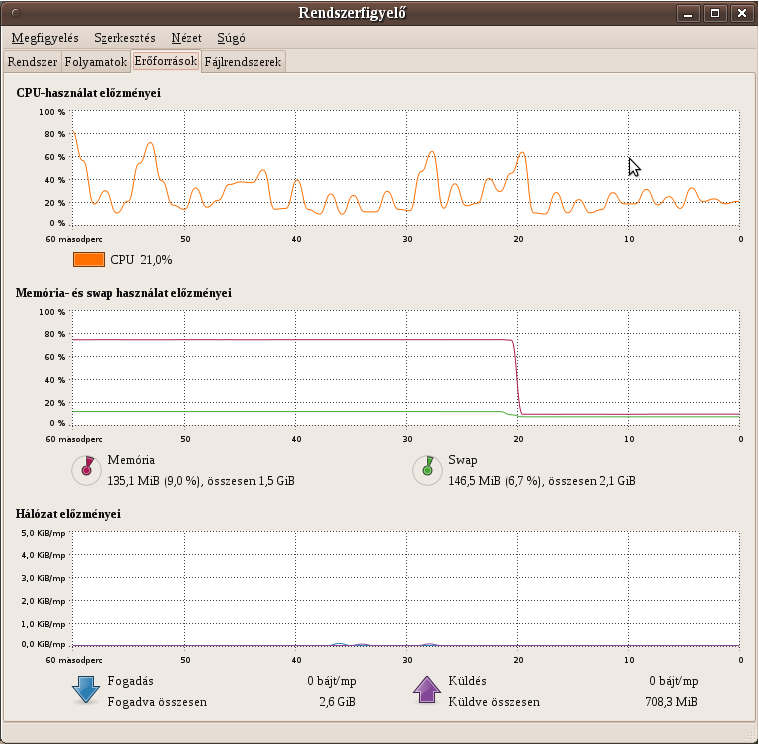Click the Fogadás label

click(131, 681)
